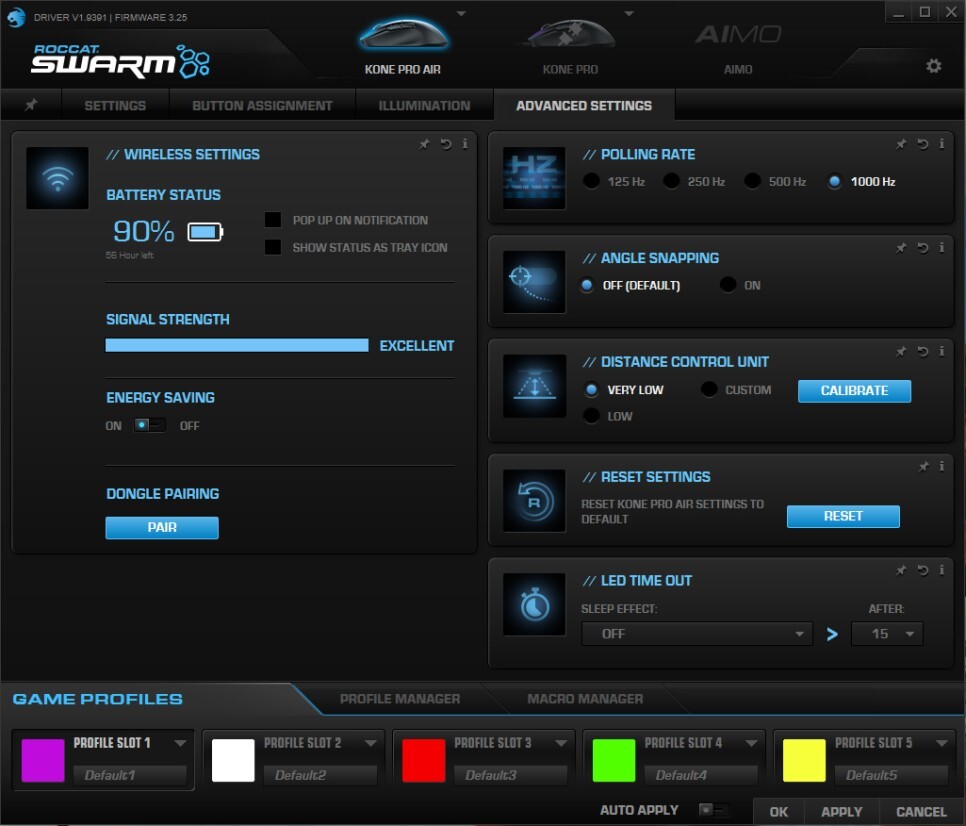The height and width of the screenshot is (826, 966).
Task: Pin the LED Time Out panel
Action: pyautogui.click(x=901, y=570)
